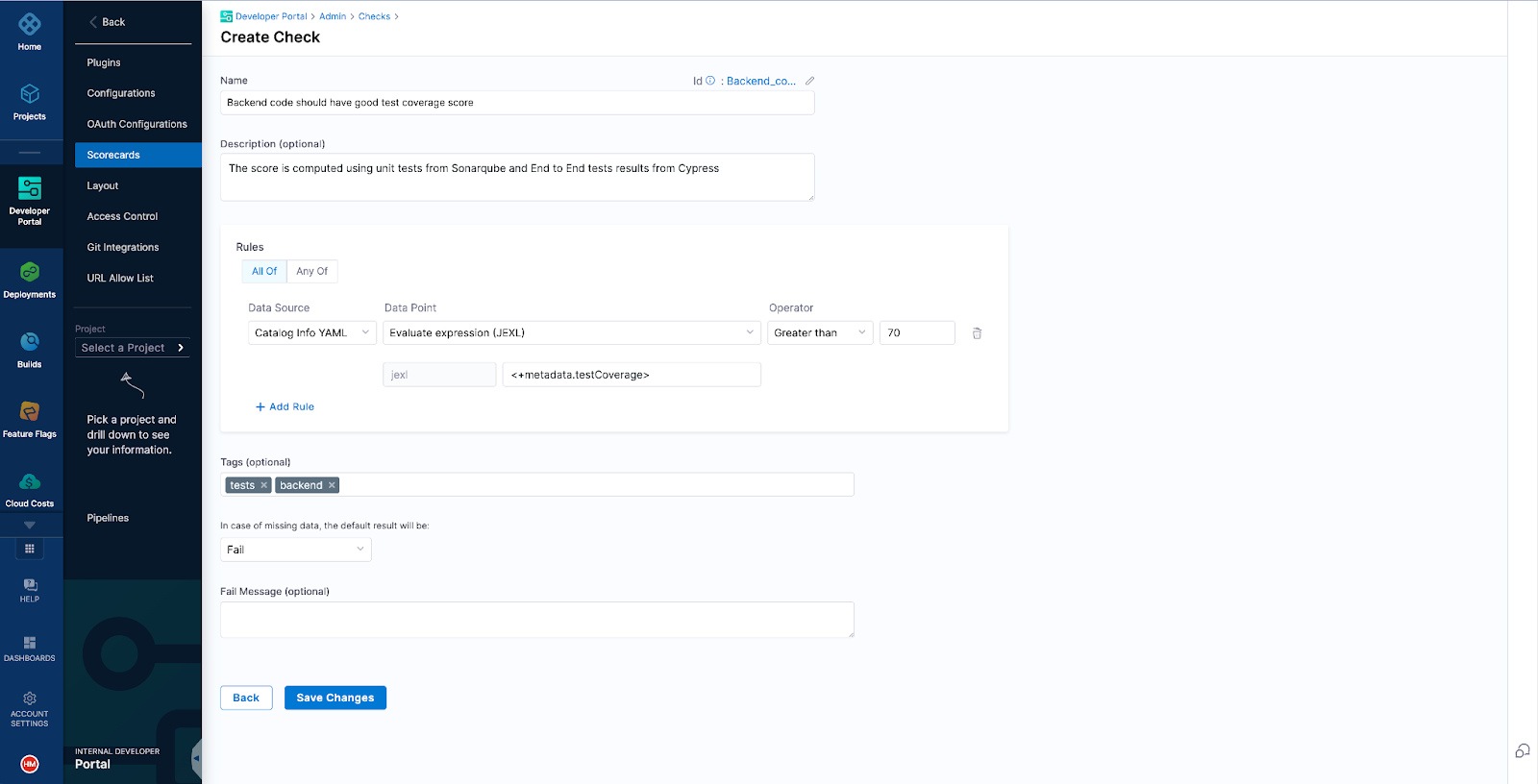Click the Fail Message text area

[537, 620]
